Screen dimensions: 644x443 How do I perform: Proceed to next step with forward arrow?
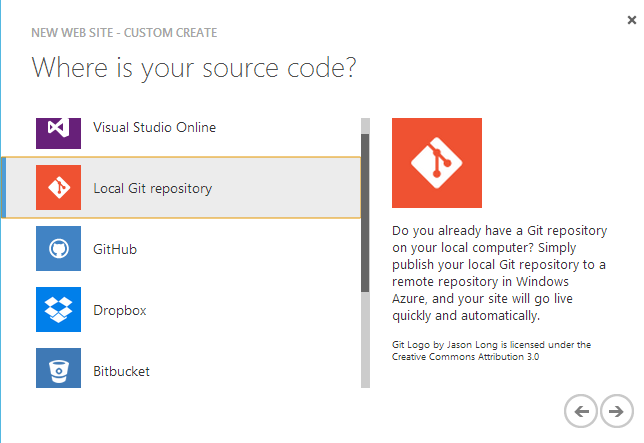tap(616, 411)
